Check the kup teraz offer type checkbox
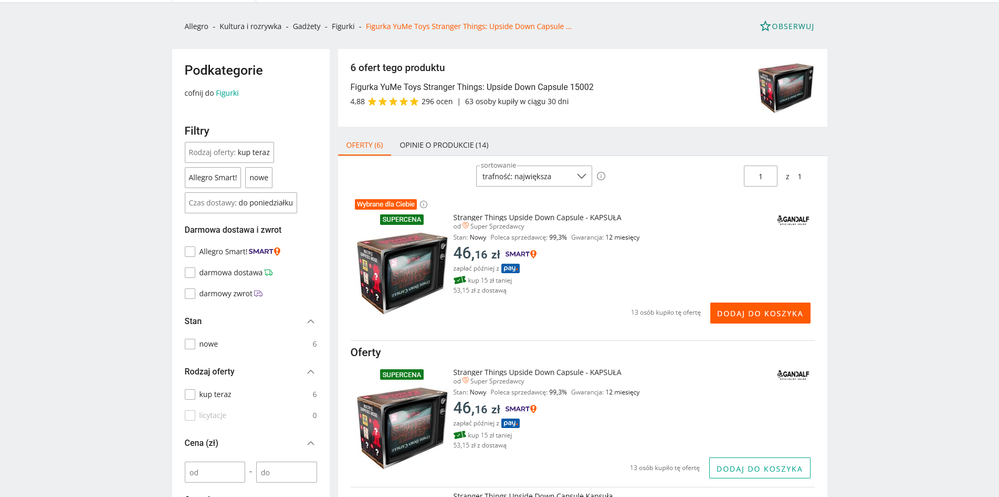The height and width of the screenshot is (497, 999). click(x=190, y=394)
